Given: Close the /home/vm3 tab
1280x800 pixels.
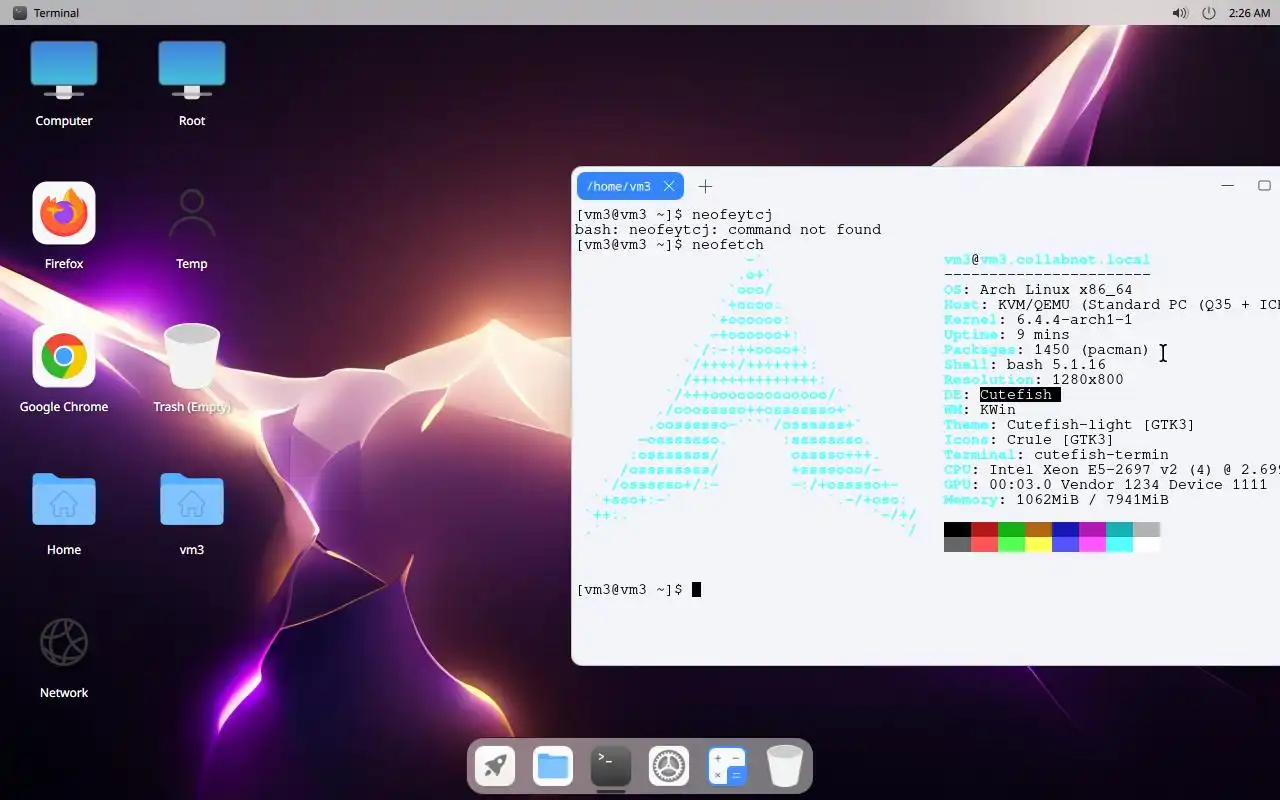Looking at the screenshot, I should click(x=669, y=186).
